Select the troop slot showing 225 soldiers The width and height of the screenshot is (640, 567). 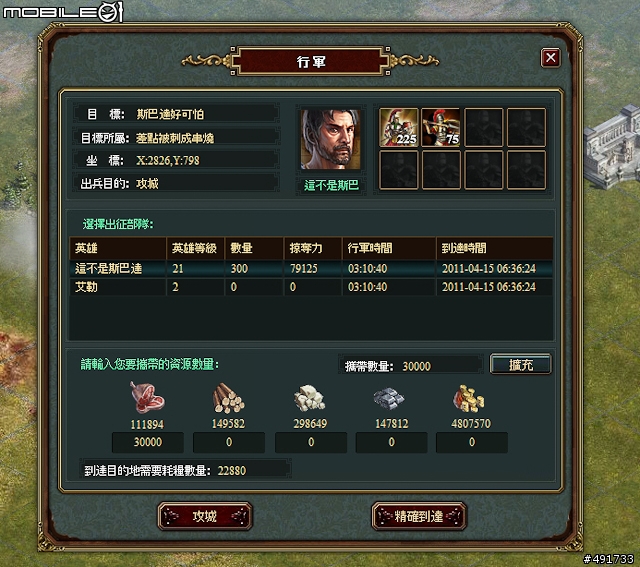tap(399, 127)
